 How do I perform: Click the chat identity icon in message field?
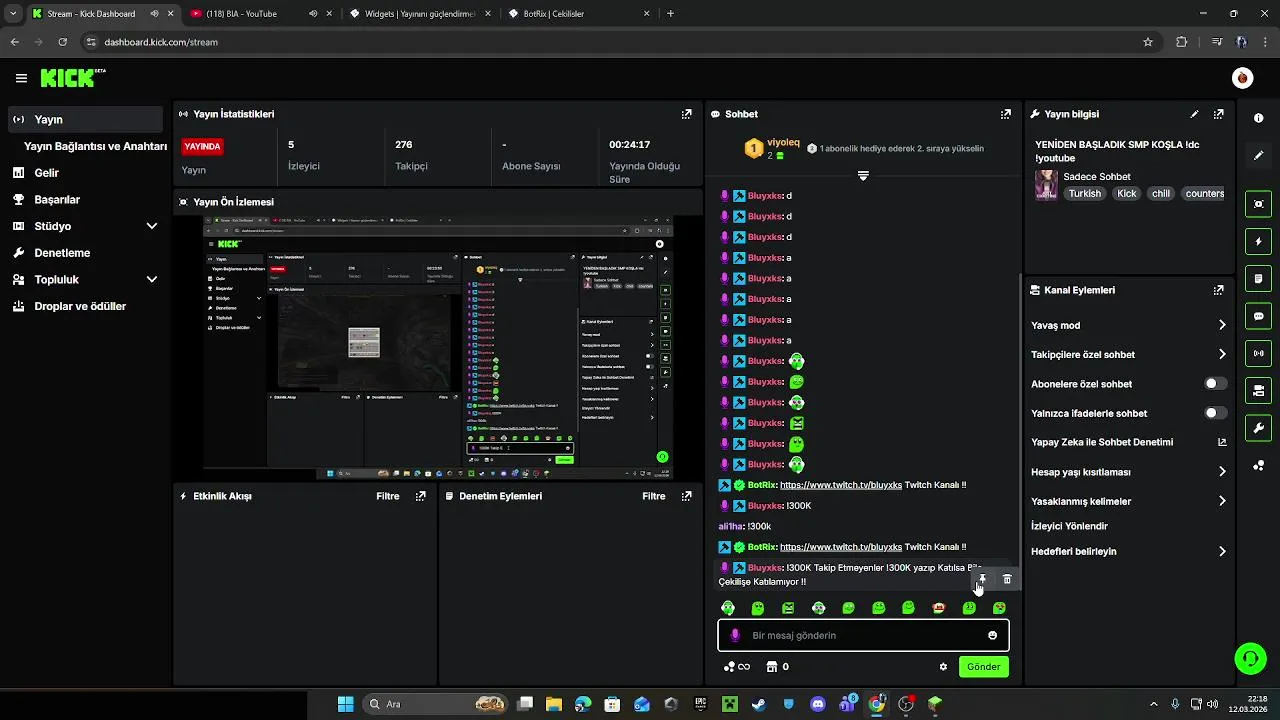coord(735,635)
